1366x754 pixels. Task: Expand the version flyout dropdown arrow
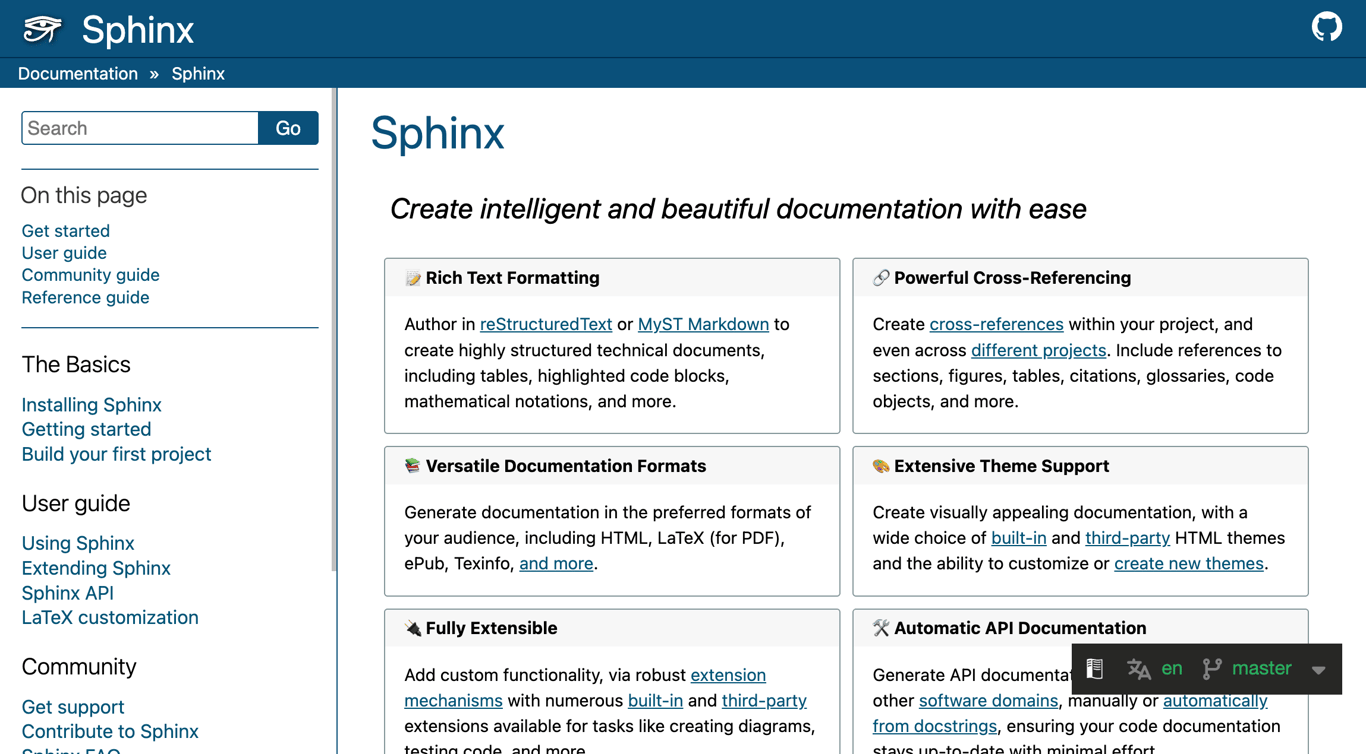click(x=1319, y=670)
